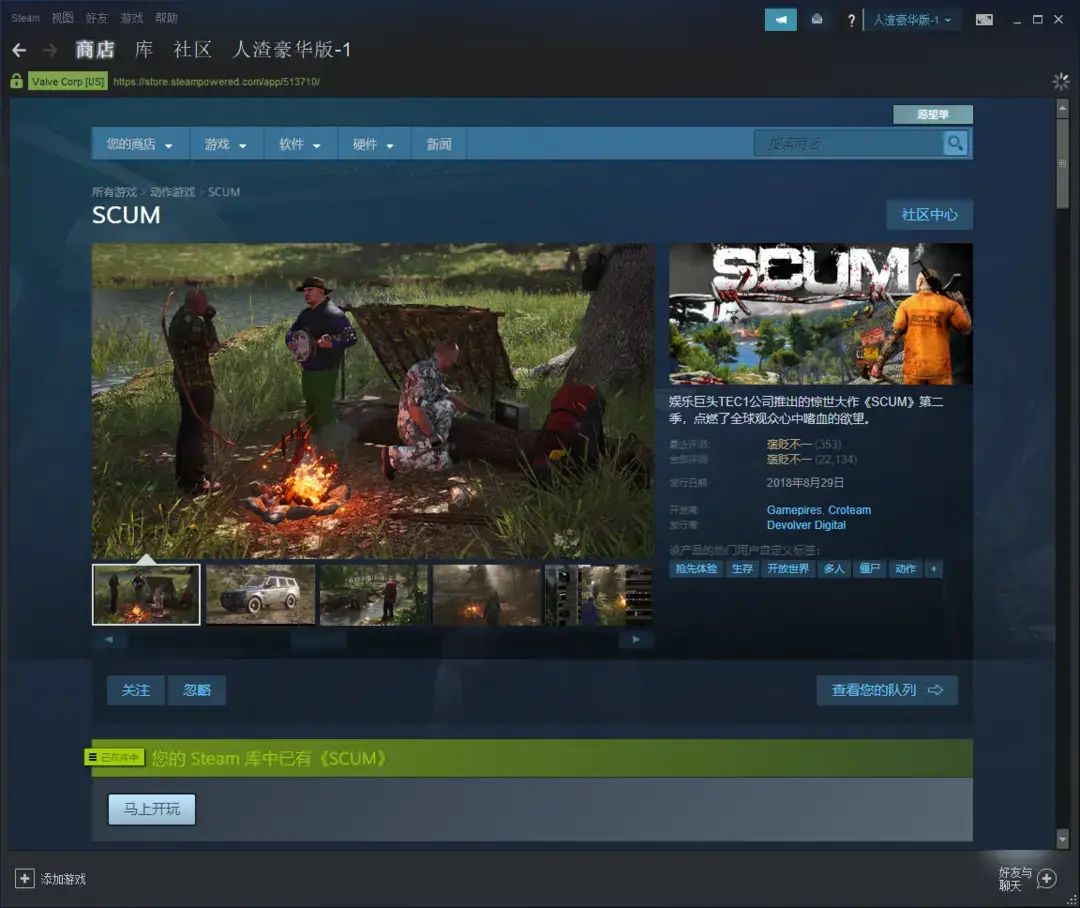Select the 动作 tag
Screen dimensions: 1080x908
click(x=905, y=568)
